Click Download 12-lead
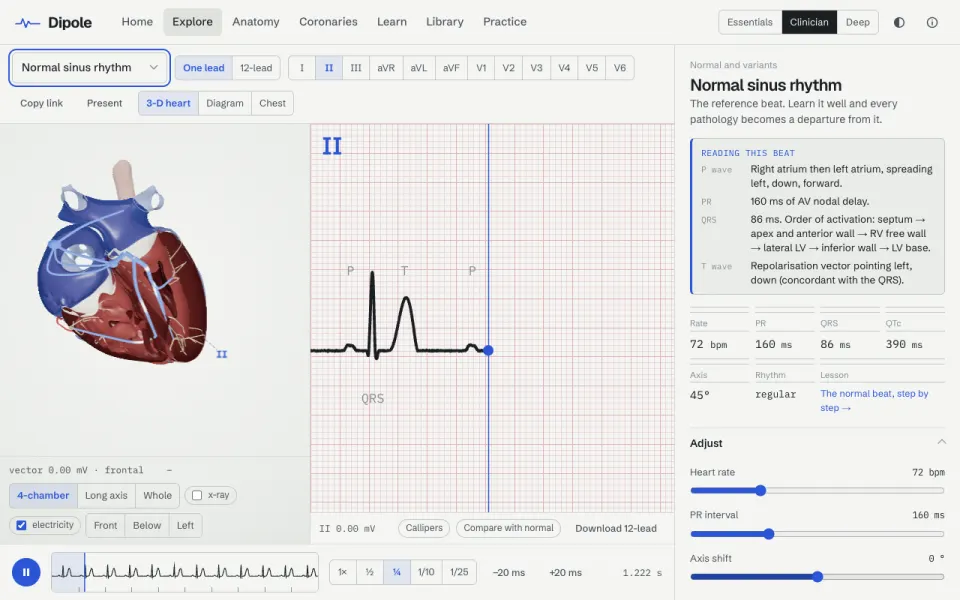The height and width of the screenshot is (600, 960). click(616, 528)
